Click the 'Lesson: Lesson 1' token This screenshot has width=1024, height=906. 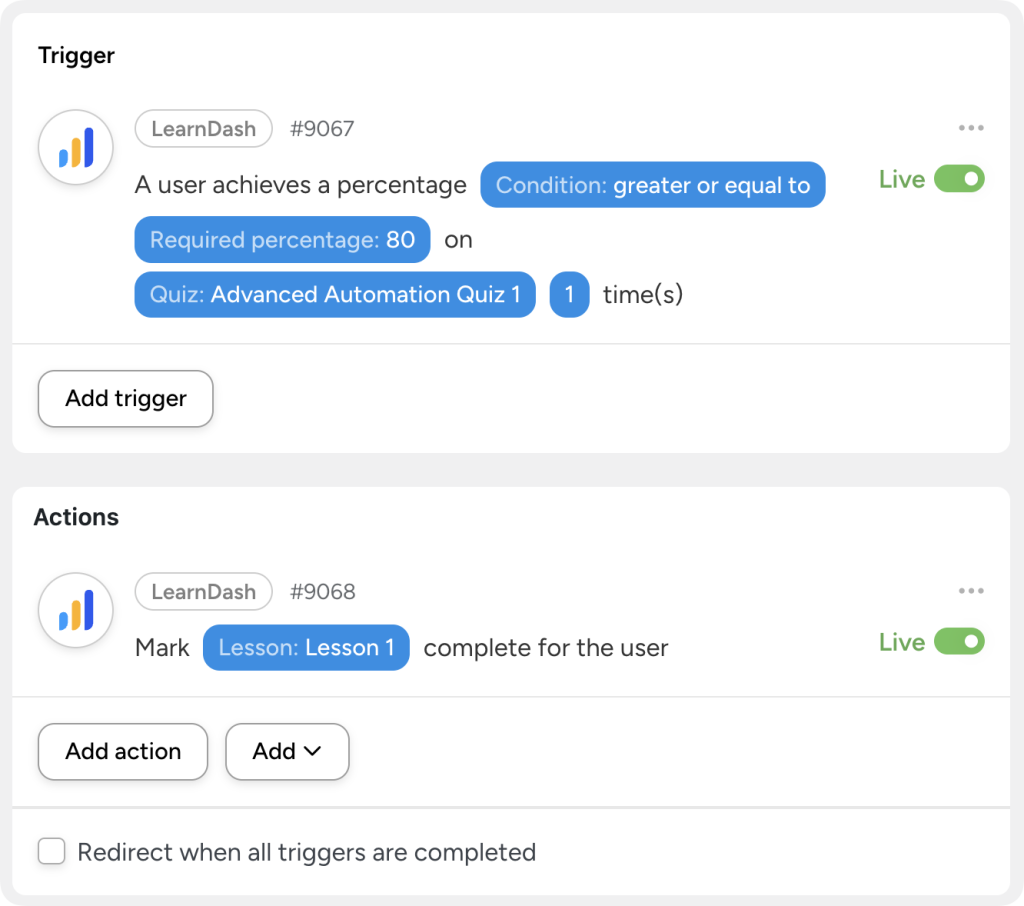click(x=306, y=647)
